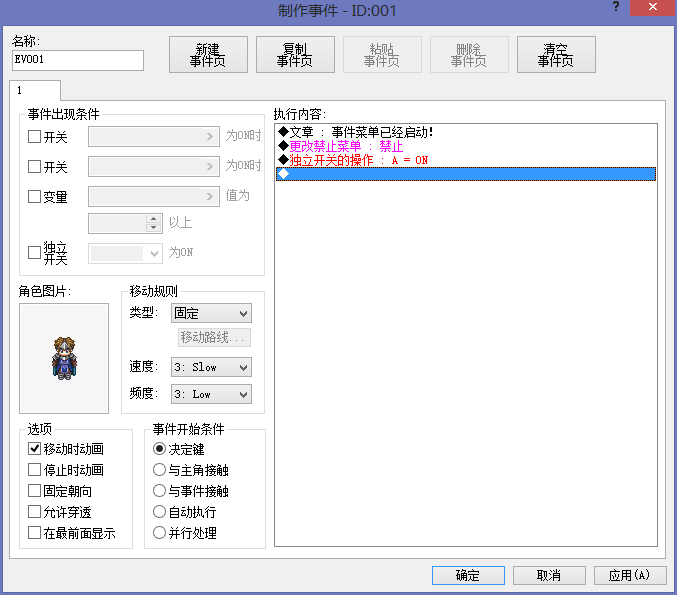This screenshot has height=595, width=677.
Task: Open the 频度 dropdown showing 3: Low
Action: point(212,394)
